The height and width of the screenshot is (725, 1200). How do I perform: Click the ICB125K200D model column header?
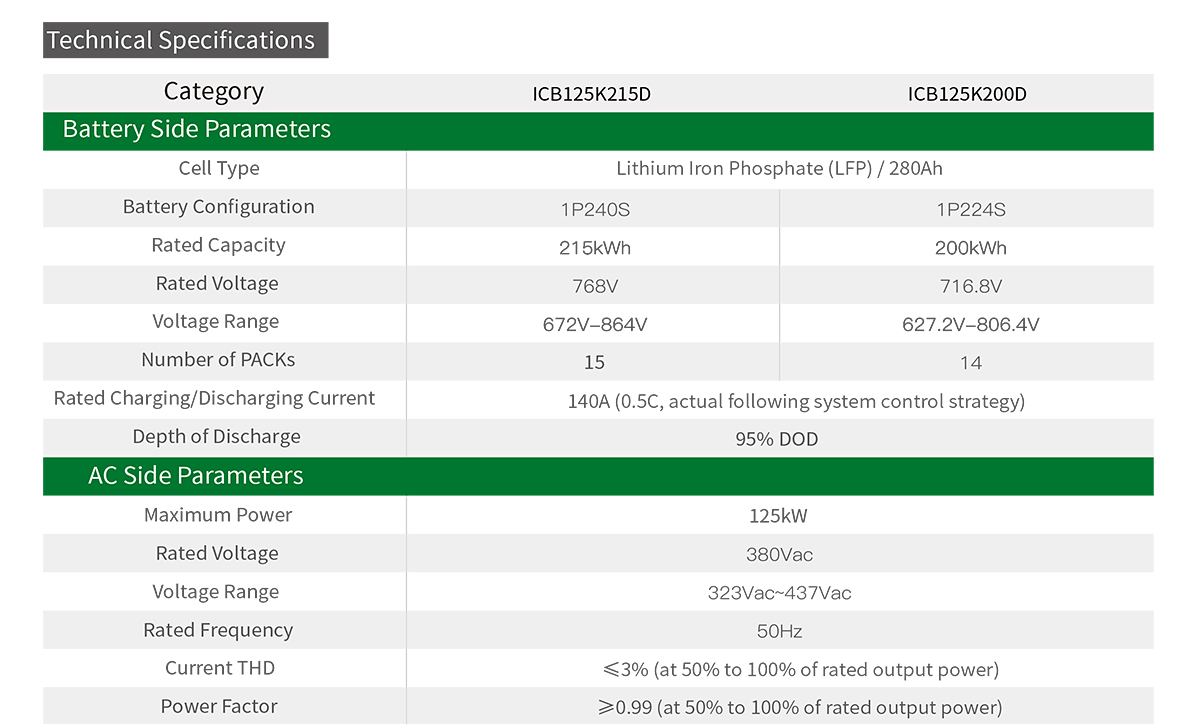967,95
